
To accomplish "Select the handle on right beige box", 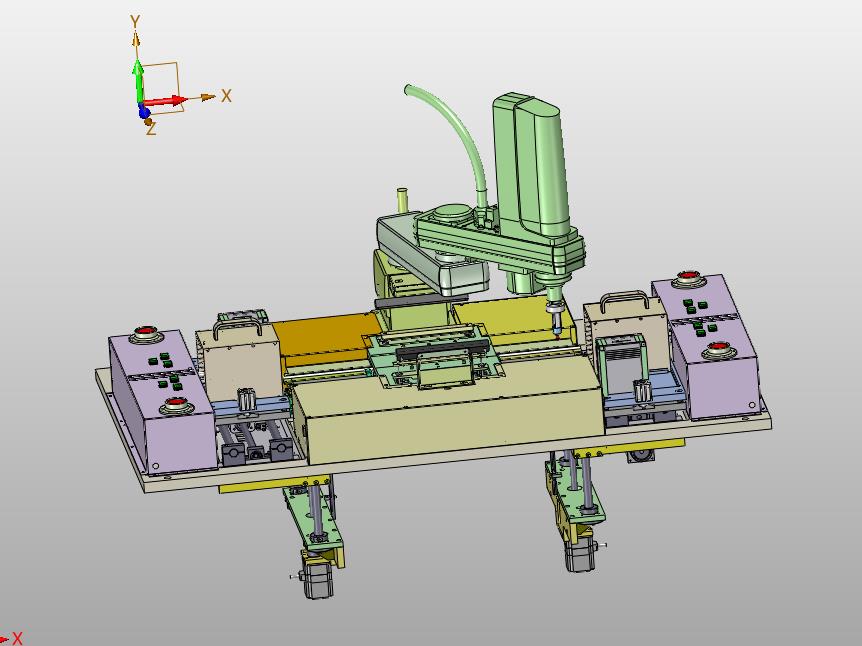I will coord(623,301).
